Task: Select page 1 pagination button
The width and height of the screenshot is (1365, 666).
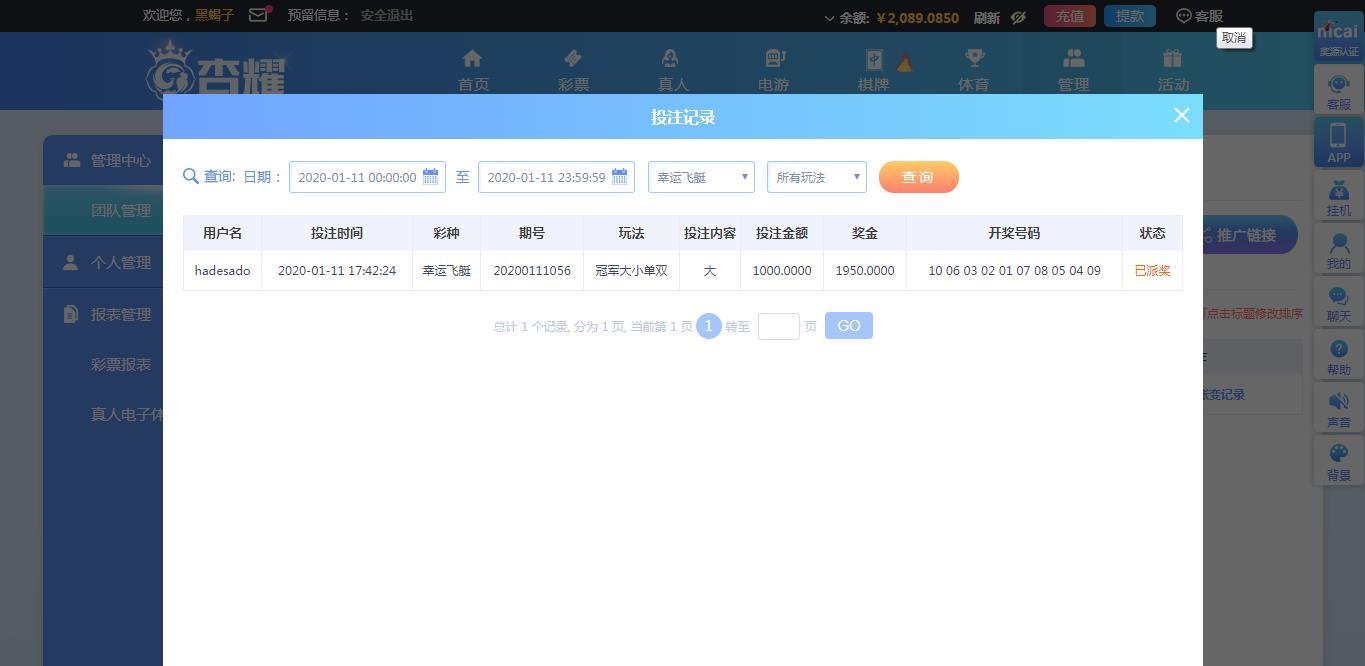Action: pos(708,326)
